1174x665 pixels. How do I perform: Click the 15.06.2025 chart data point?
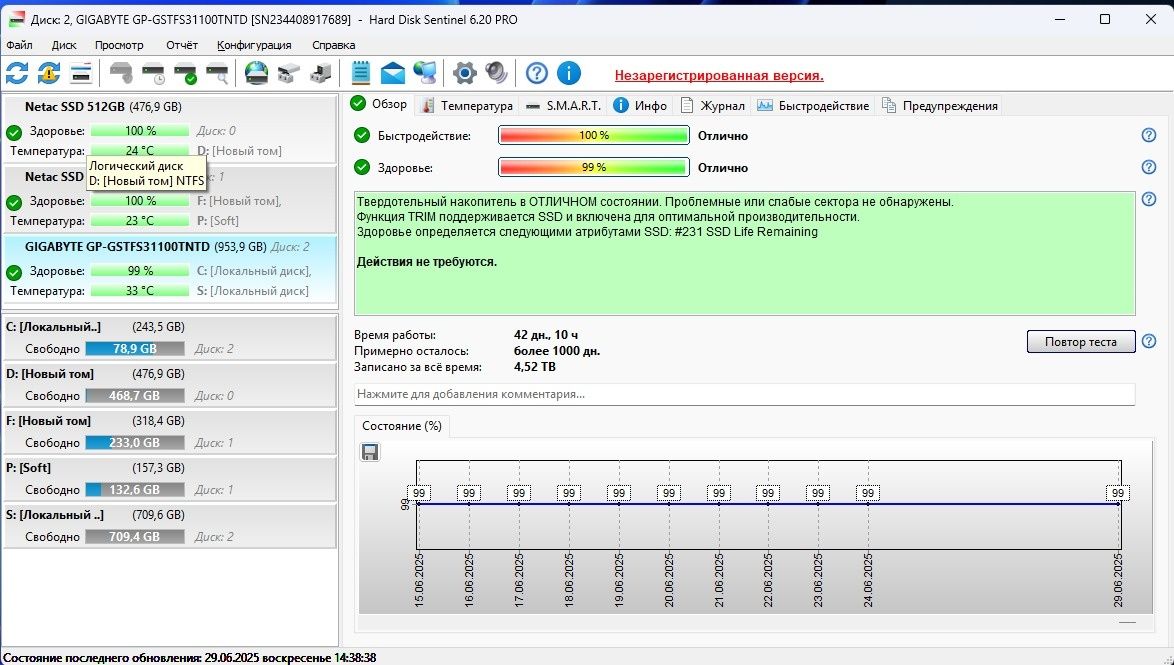[x=418, y=504]
